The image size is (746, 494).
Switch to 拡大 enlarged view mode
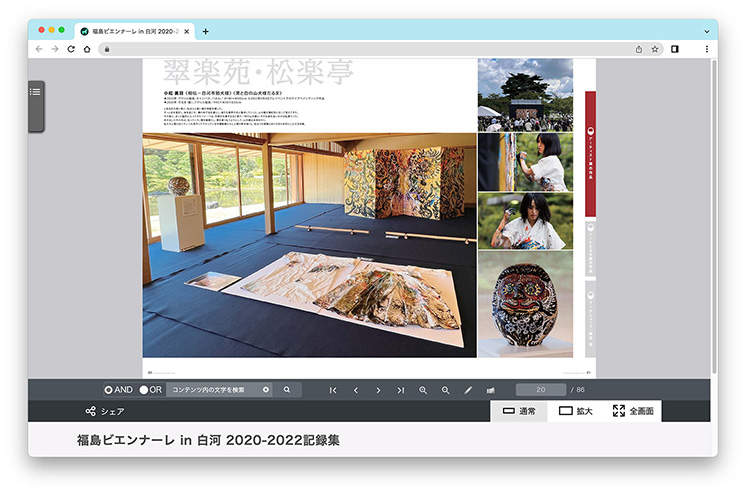(576, 411)
